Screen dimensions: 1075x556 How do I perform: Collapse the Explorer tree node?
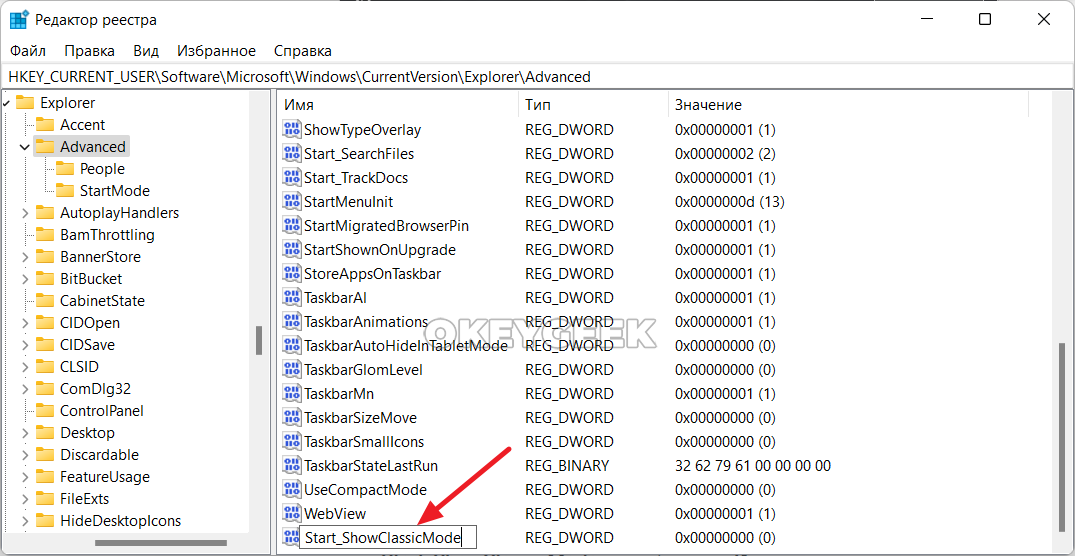pyautogui.click(x=5, y=103)
